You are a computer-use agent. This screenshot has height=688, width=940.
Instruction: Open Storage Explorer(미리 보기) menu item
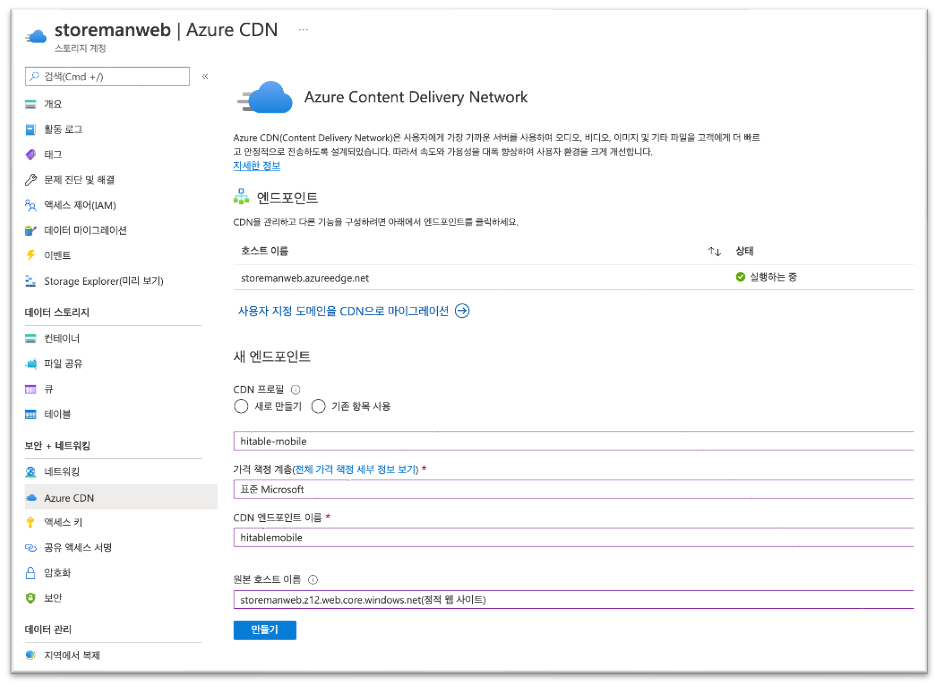pos(104,281)
